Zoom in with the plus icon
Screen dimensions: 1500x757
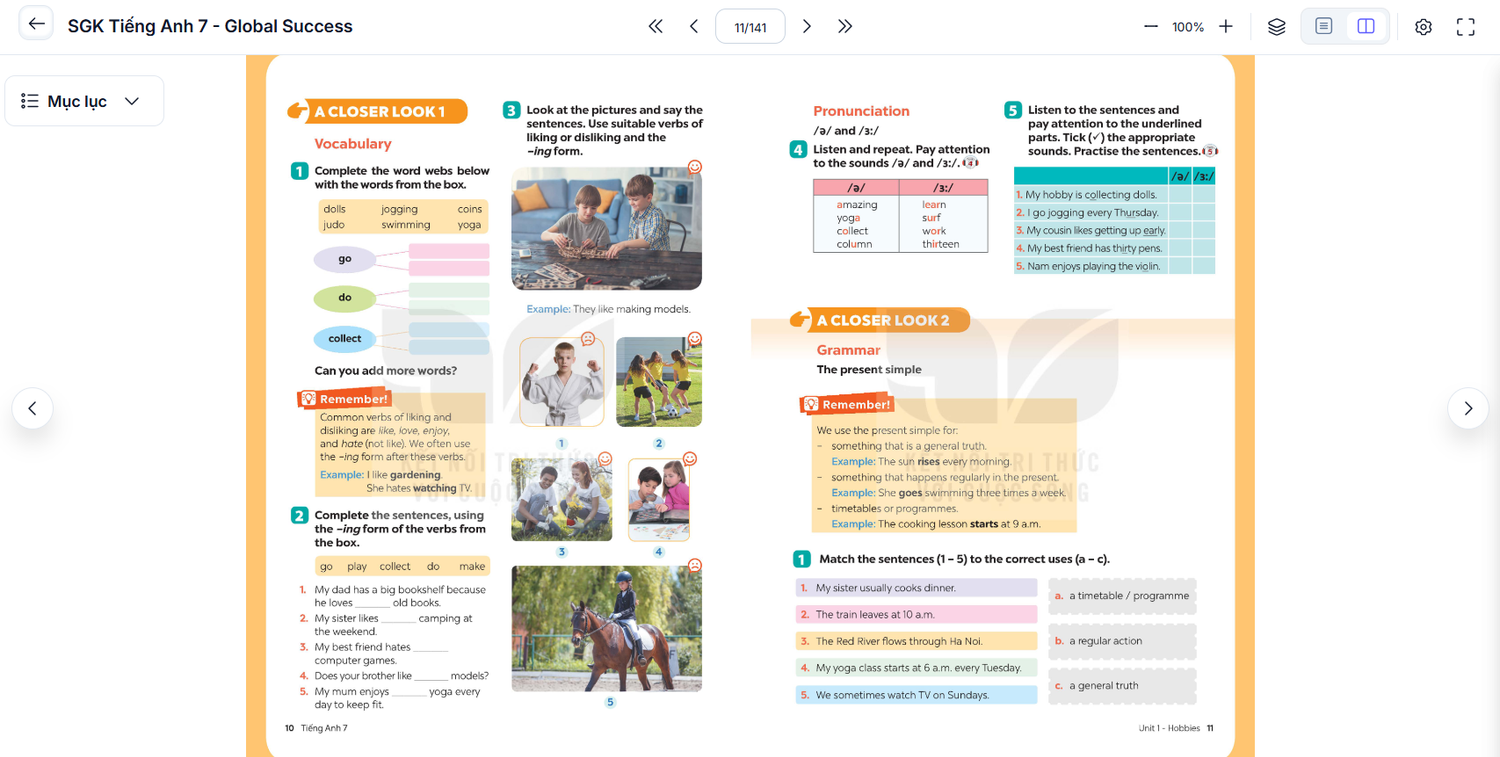point(1226,26)
